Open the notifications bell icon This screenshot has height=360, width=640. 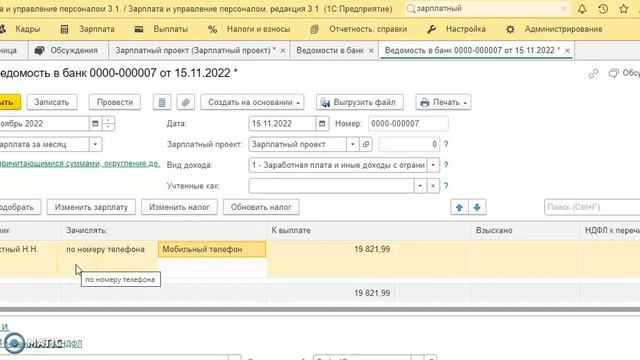point(582,9)
